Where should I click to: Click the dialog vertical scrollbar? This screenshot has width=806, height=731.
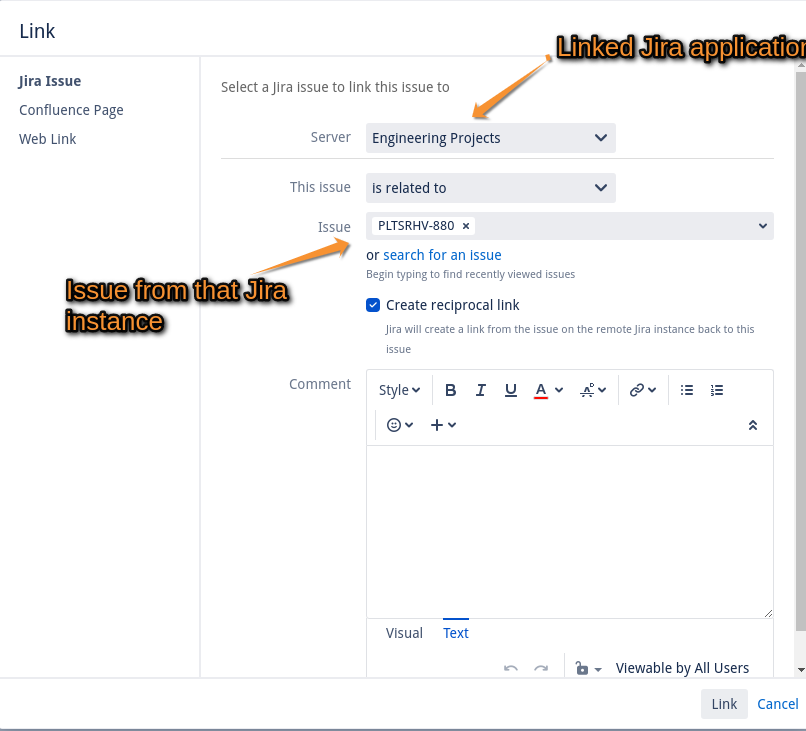click(800, 351)
